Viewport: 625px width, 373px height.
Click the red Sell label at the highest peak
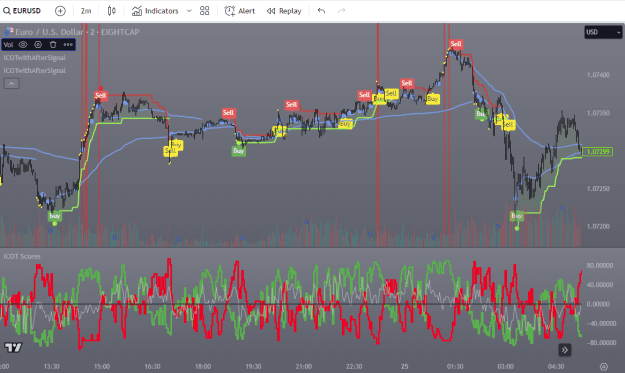tap(456, 44)
